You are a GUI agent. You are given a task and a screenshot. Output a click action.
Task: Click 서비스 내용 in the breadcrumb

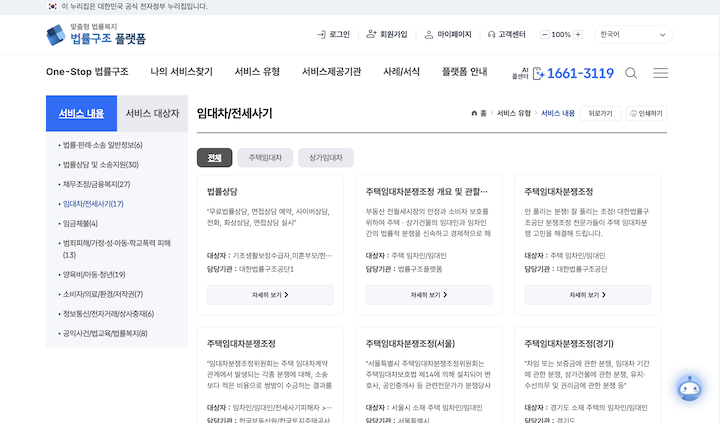(x=558, y=113)
